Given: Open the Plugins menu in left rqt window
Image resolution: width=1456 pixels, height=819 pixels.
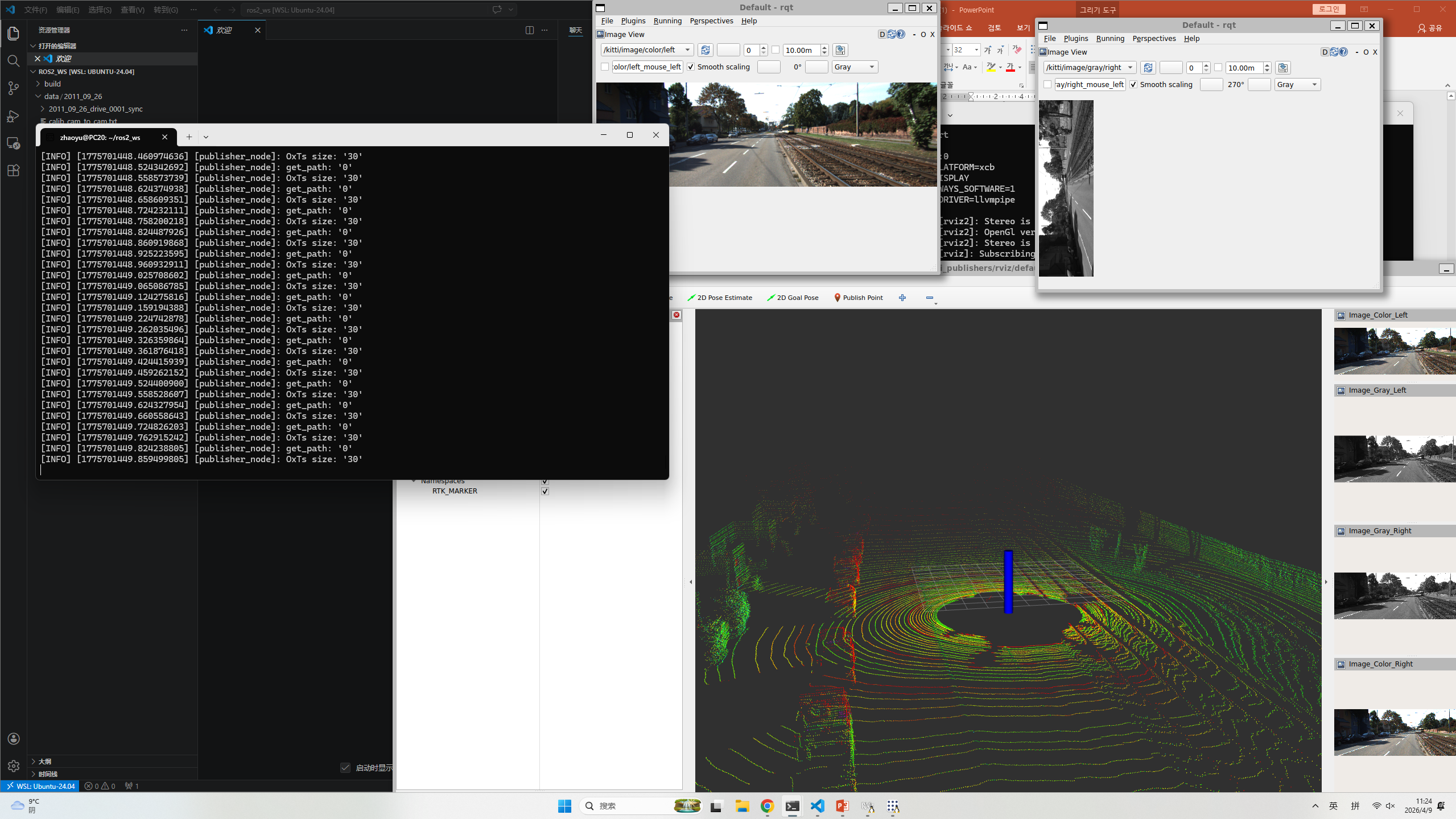Looking at the screenshot, I should [x=633, y=21].
